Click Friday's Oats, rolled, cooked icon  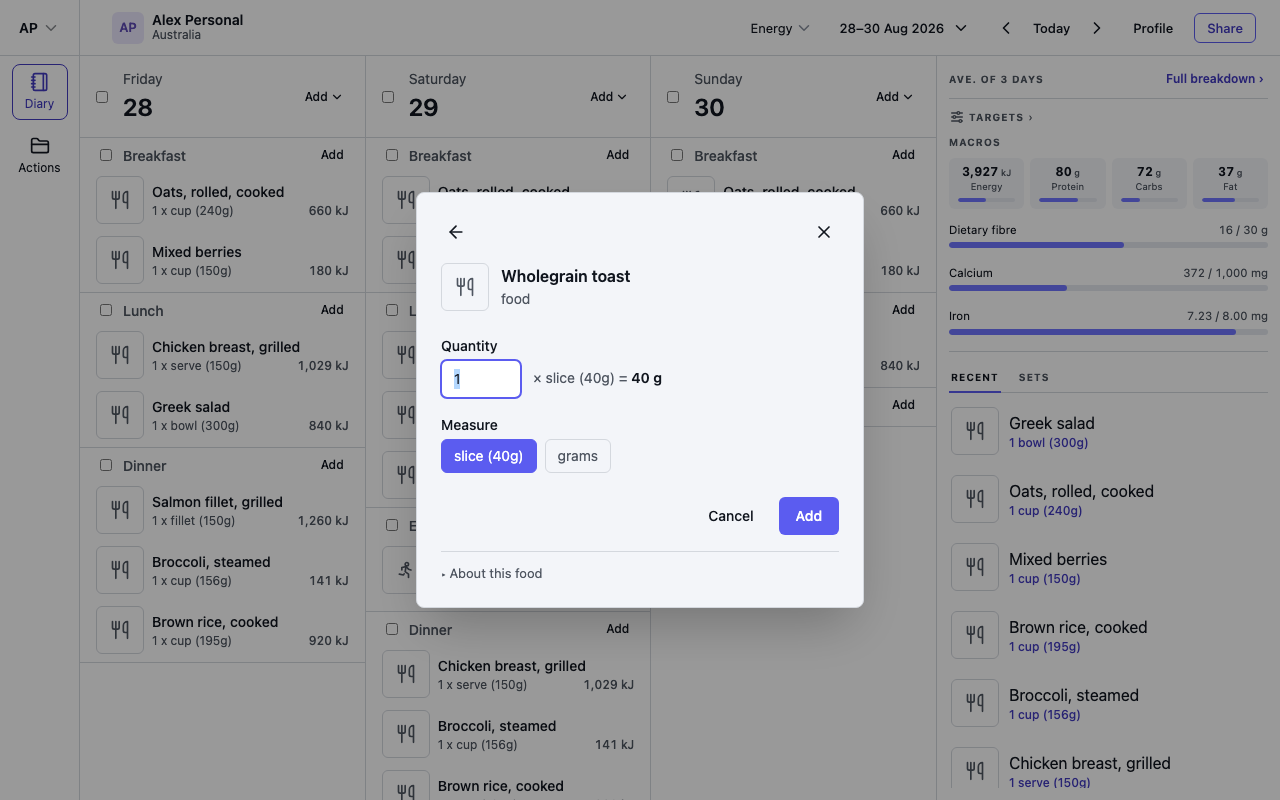(120, 200)
